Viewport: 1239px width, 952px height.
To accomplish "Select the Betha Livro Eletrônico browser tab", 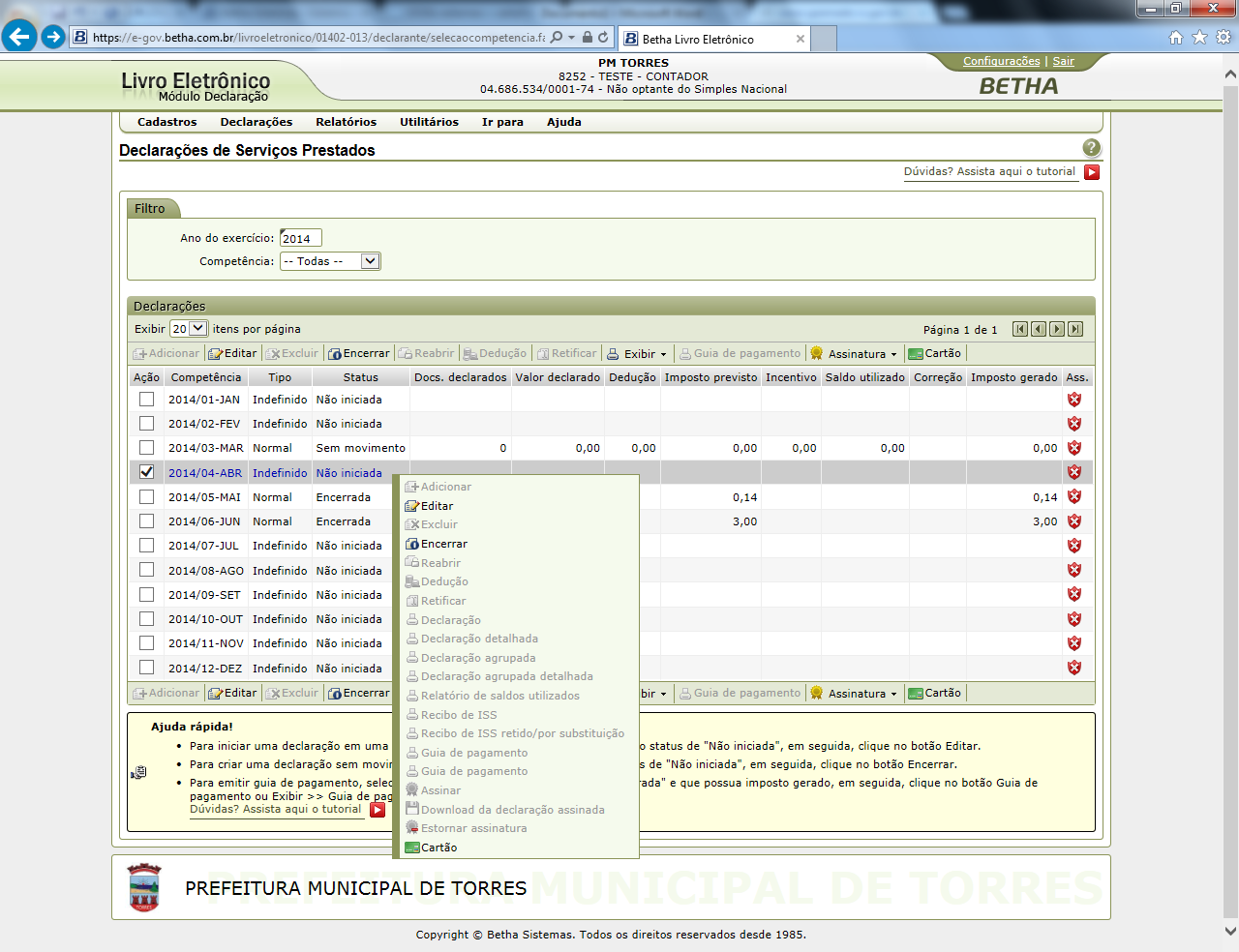I will pyautogui.click(x=713, y=39).
